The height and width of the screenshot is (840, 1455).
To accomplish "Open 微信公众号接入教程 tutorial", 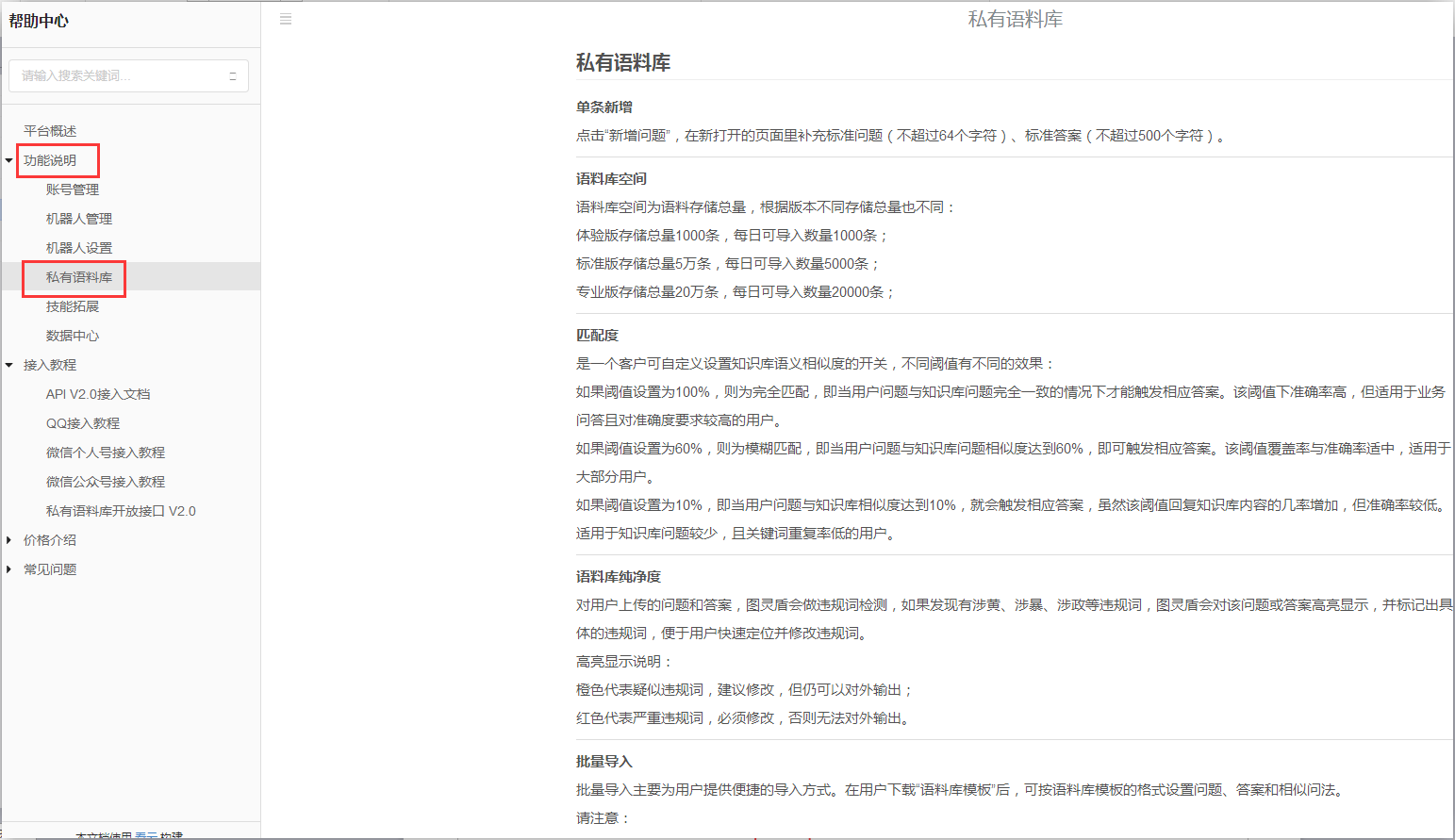I will pos(106,482).
